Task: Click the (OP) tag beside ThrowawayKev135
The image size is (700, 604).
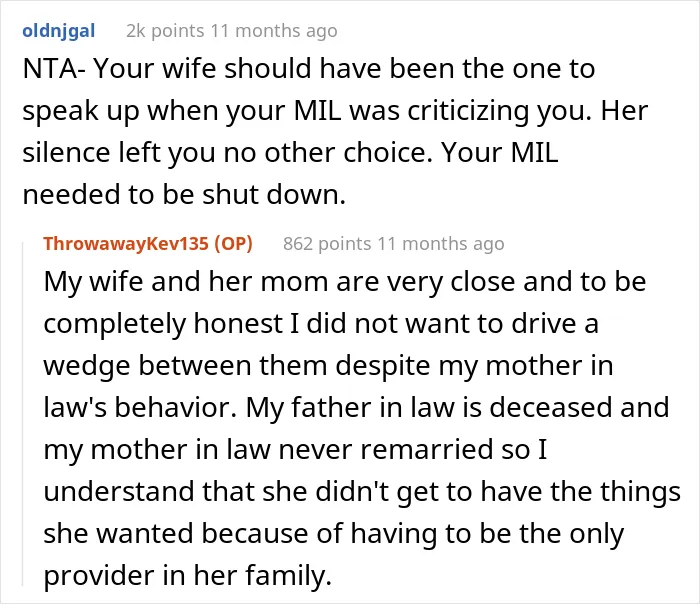Action: point(233,244)
